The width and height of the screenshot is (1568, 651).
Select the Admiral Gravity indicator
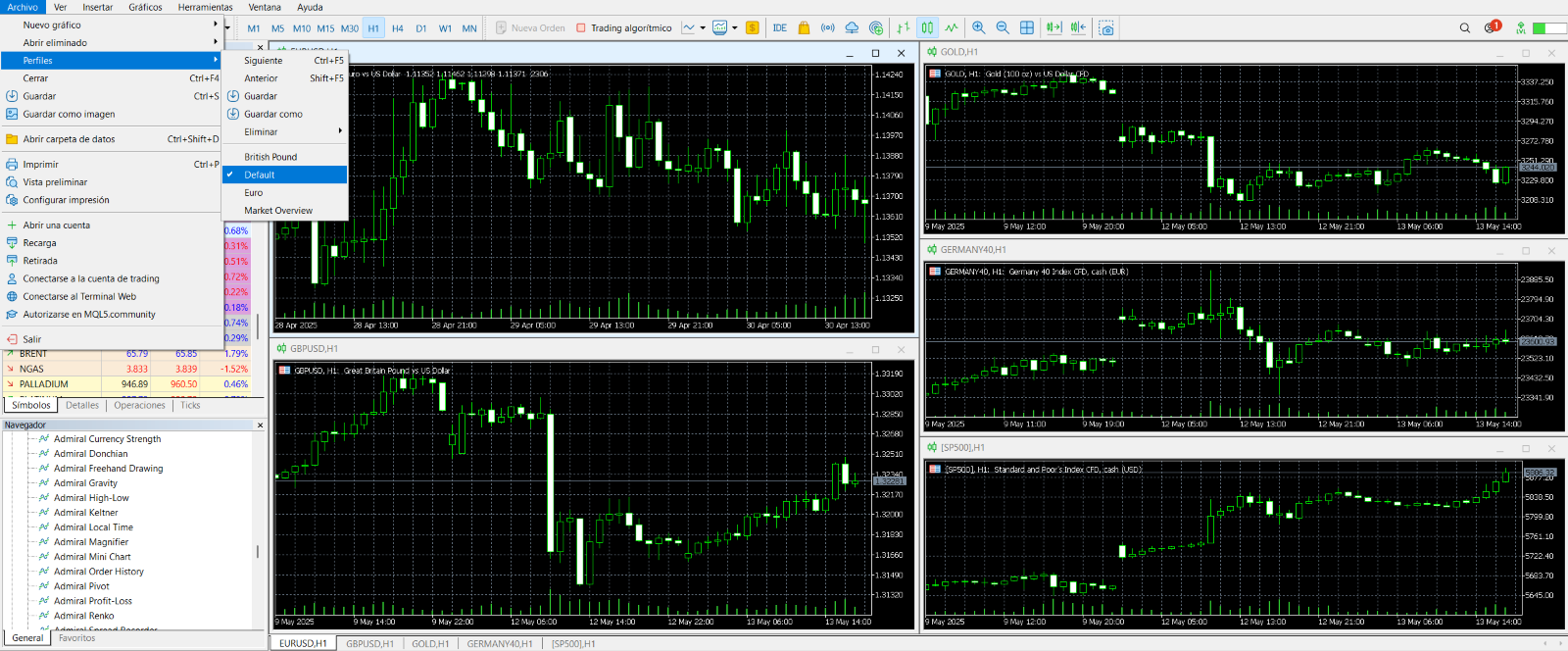[x=85, y=483]
